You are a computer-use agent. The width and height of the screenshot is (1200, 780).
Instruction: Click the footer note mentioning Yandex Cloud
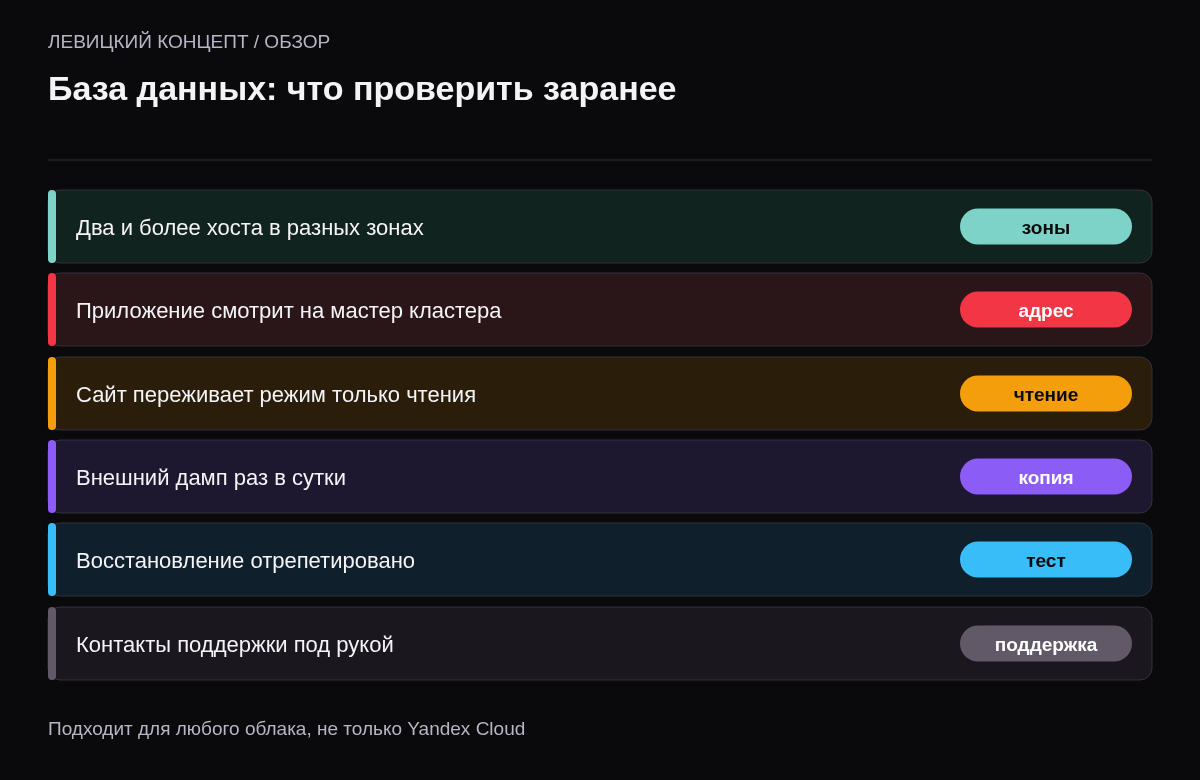coord(286,729)
